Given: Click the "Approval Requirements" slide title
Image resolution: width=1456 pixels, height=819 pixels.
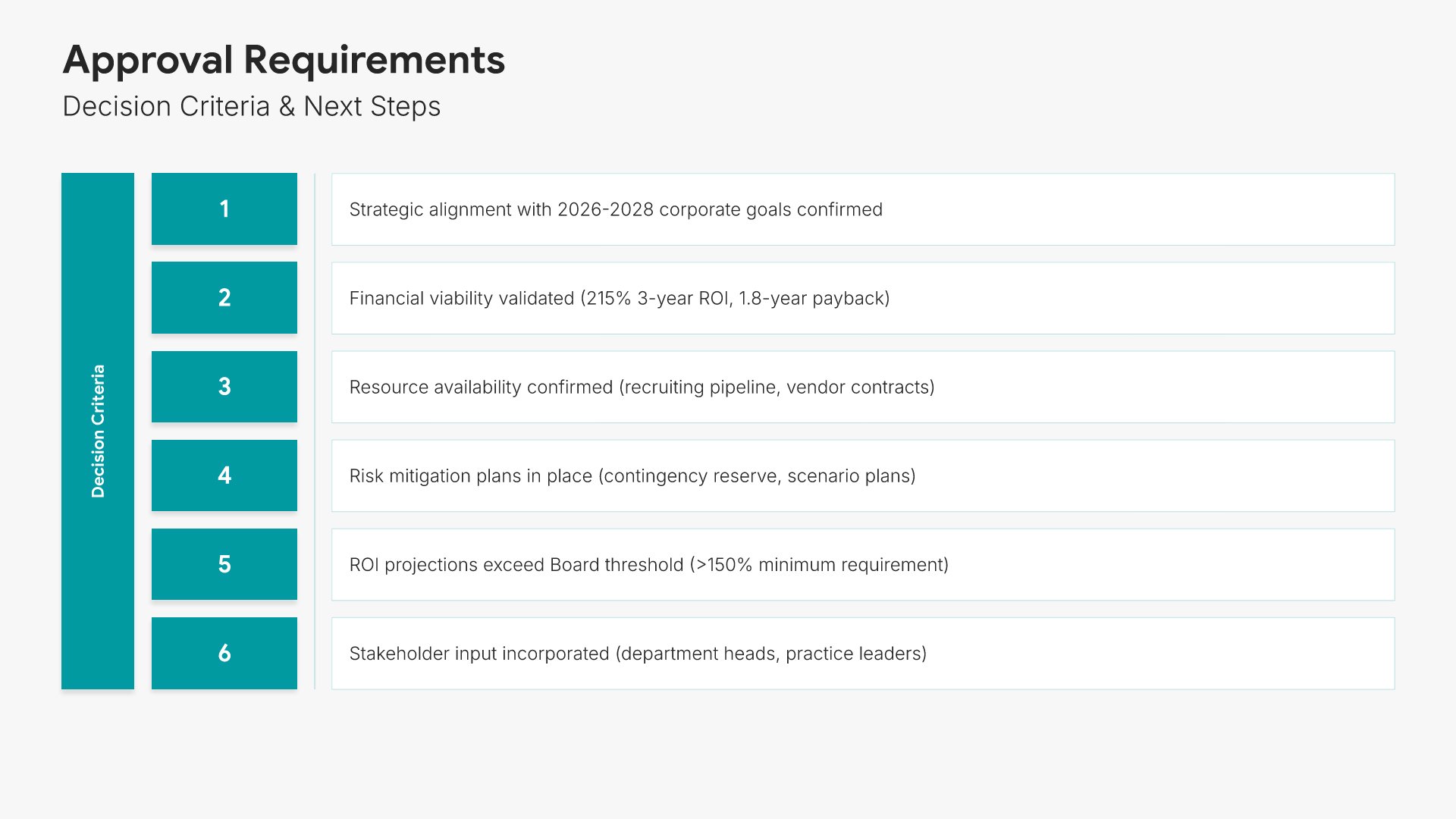Looking at the screenshot, I should 284,60.
